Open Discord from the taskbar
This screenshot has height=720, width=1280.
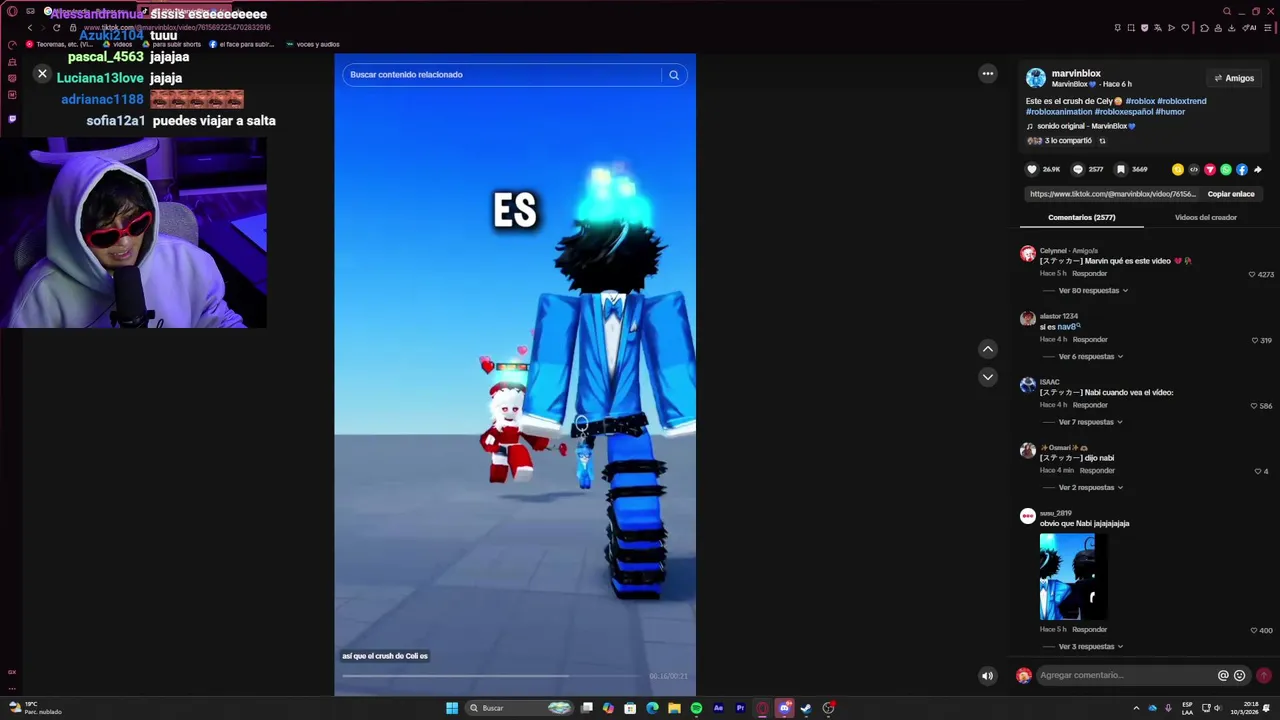[x=784, y=708]
